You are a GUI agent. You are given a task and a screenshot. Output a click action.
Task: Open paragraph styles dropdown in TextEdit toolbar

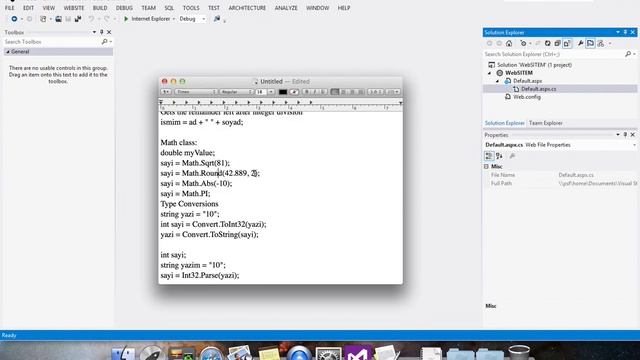[x=166, y=92]
